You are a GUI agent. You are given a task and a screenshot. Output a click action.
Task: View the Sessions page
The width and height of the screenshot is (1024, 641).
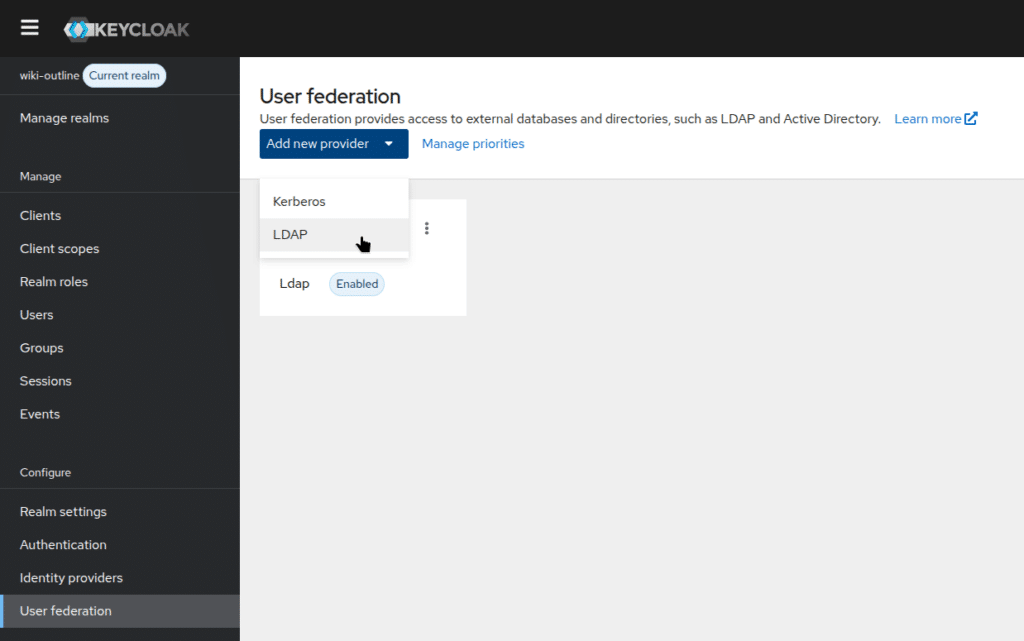(x=46, y=381)
